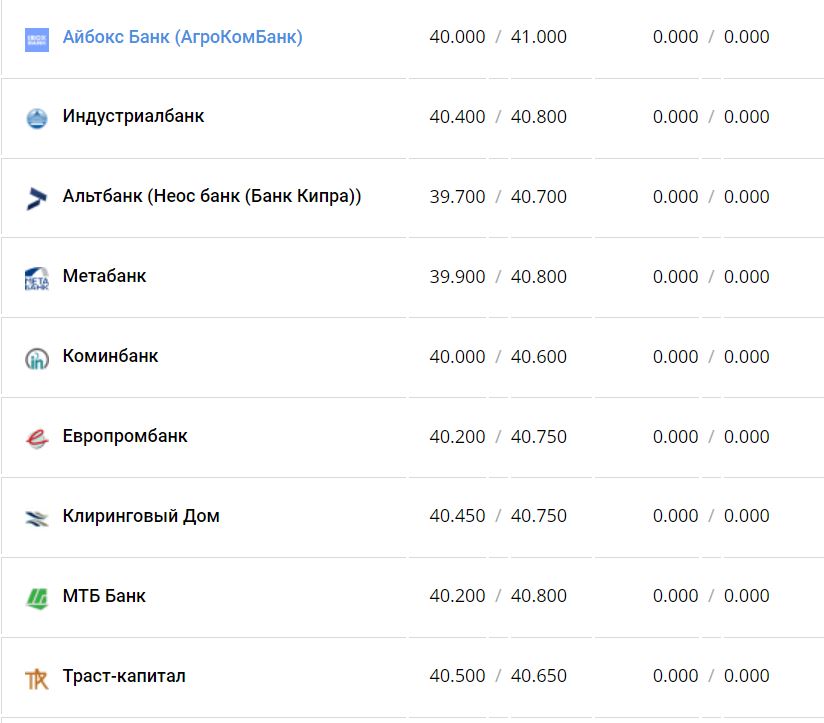Select the Траст-капитал bank name
Viewport: 824px width, 723px height.
click(124, 676)
